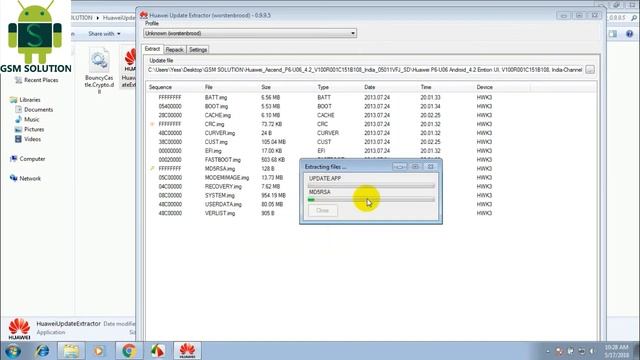Sort list by Size column header
This screenshot has height=360, width=640.
point(266,87)
